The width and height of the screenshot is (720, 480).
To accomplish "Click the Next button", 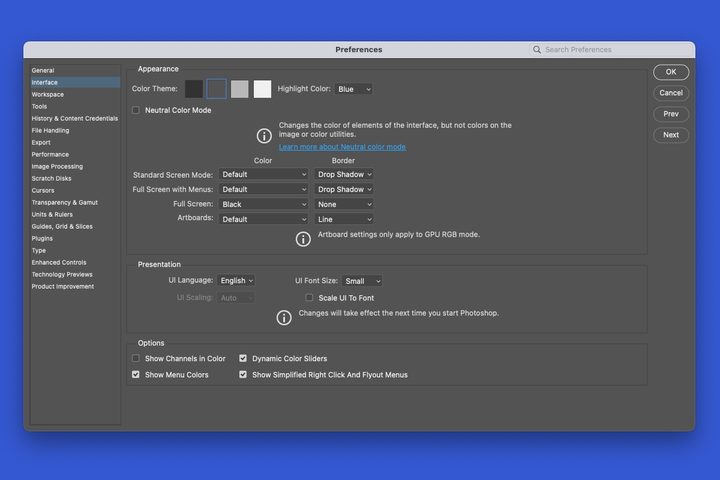I will pos(671,135).
